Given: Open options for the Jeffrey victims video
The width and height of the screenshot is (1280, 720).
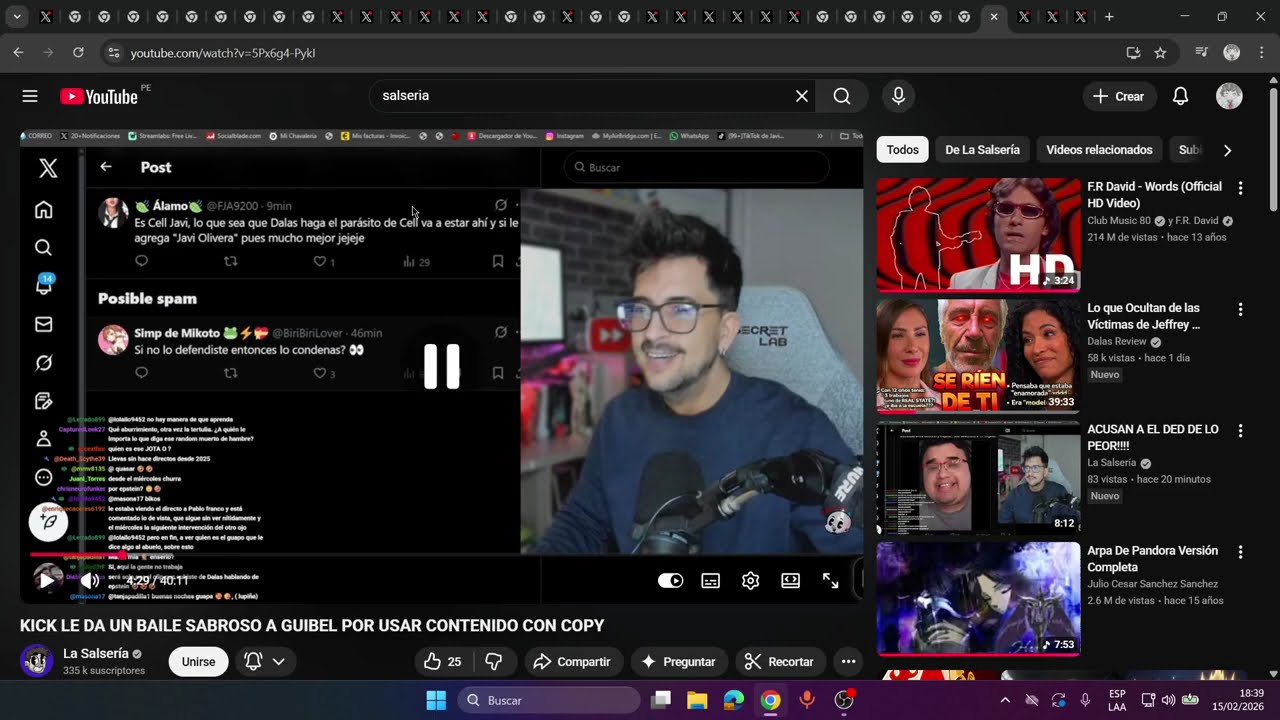Looking at the screenshot, I should (1240, 310).
